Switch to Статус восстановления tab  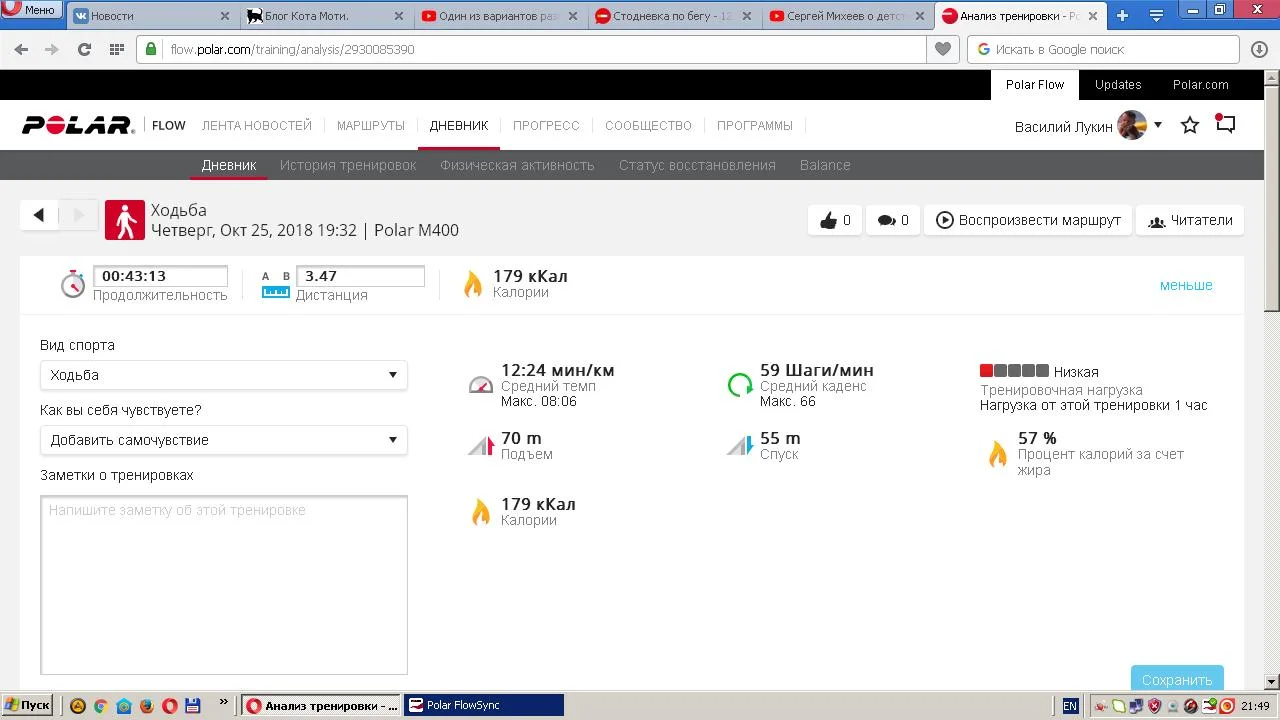tap(697, 165)
